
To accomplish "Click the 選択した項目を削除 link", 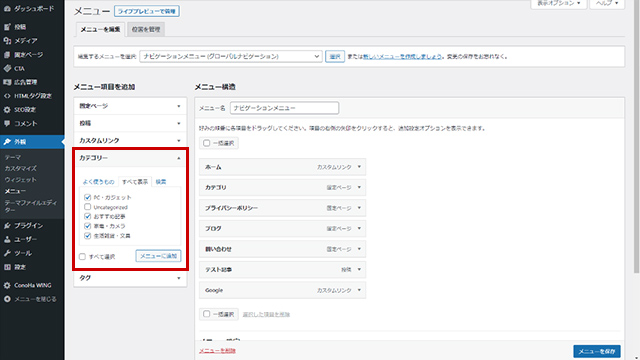I will point(266,314).
